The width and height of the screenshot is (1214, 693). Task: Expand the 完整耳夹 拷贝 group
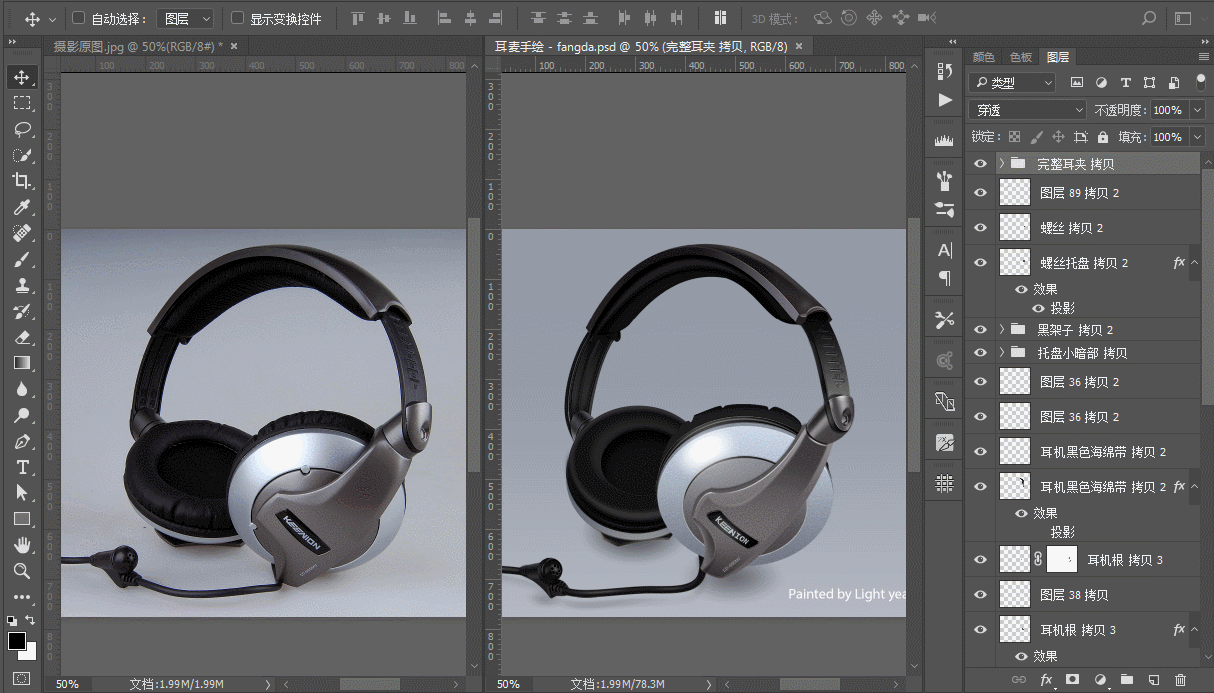tap(1001, 163)
